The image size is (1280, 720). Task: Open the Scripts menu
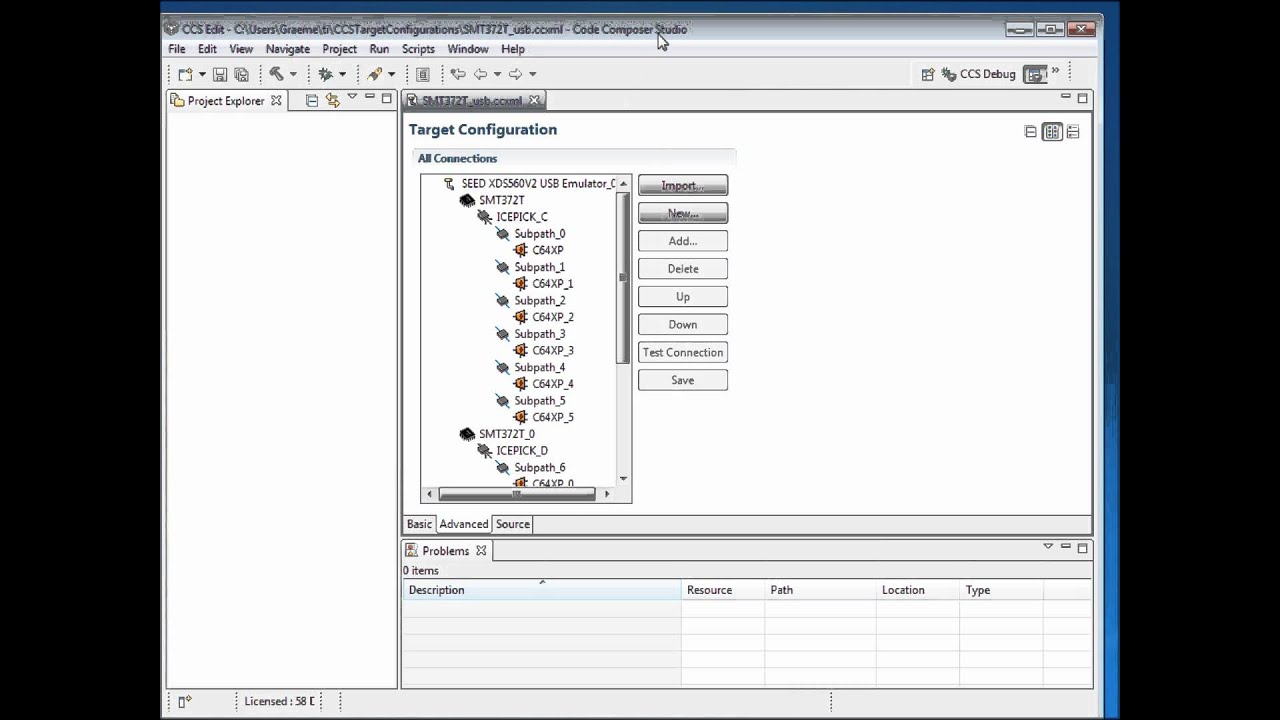point(418,49)
